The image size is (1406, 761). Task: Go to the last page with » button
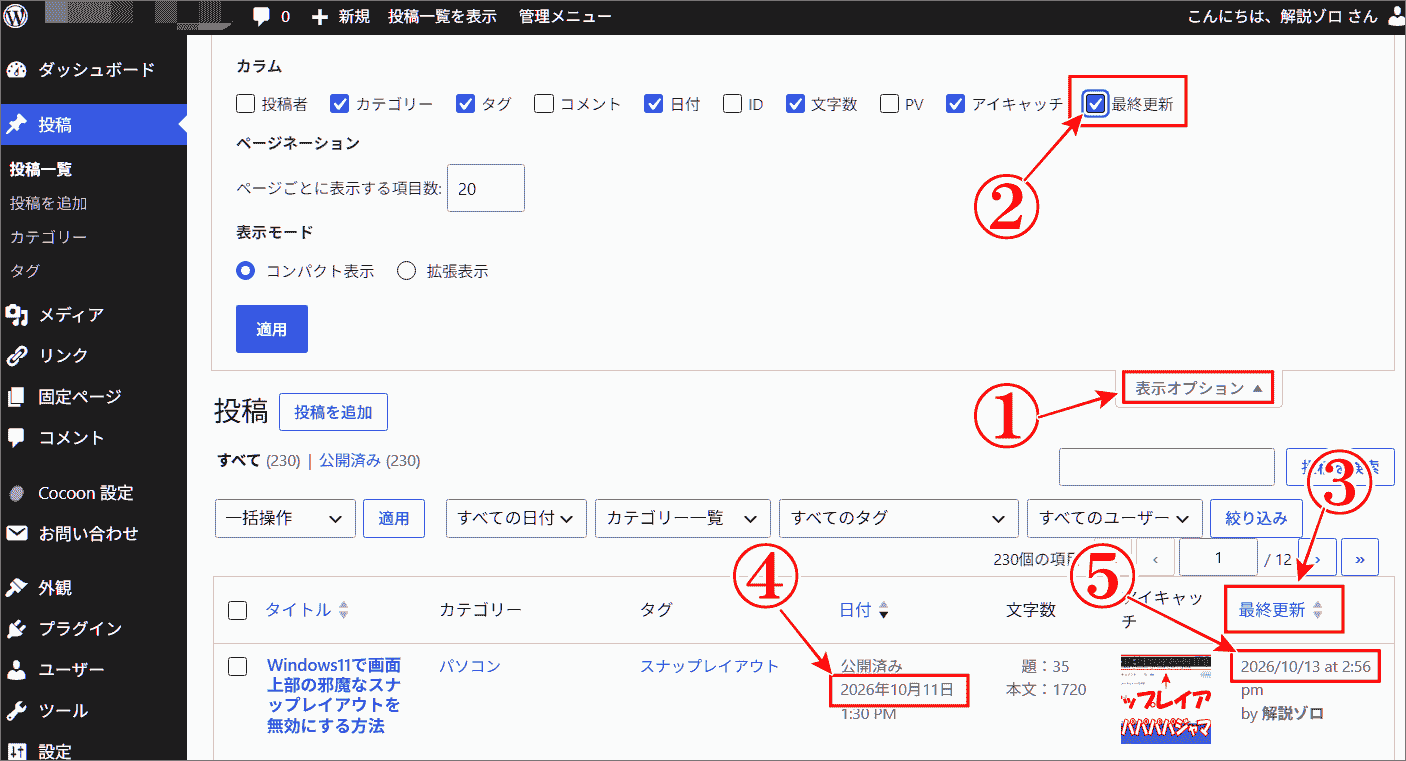[x=1360, y=558]
